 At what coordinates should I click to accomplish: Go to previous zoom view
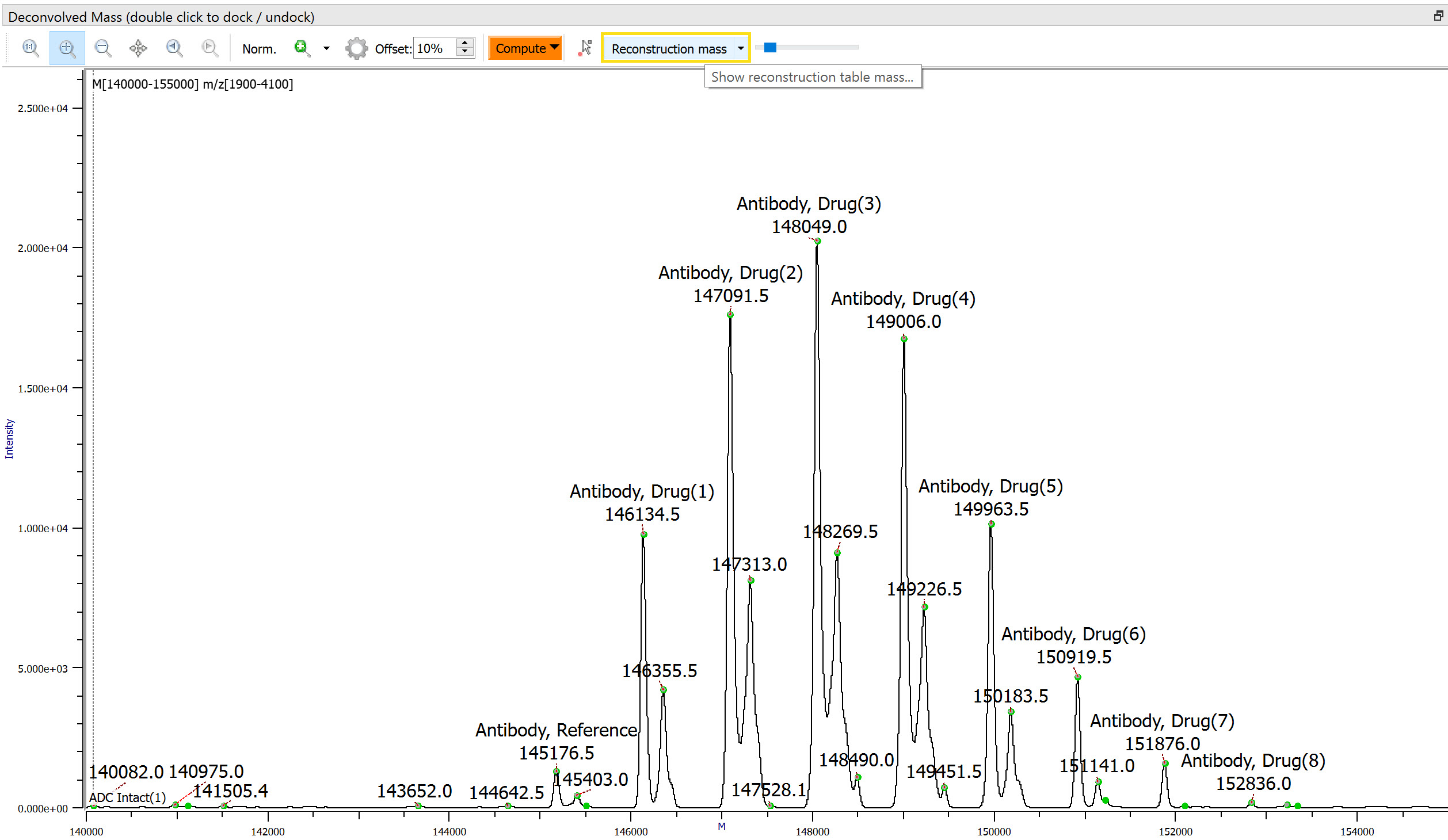coord(174,48)
